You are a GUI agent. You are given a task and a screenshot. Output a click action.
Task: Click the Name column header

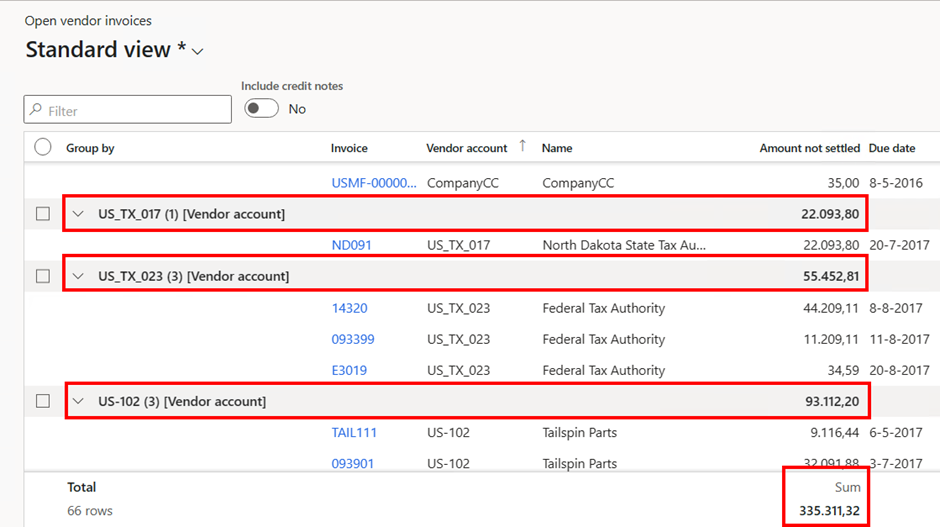tap(557, 148)
